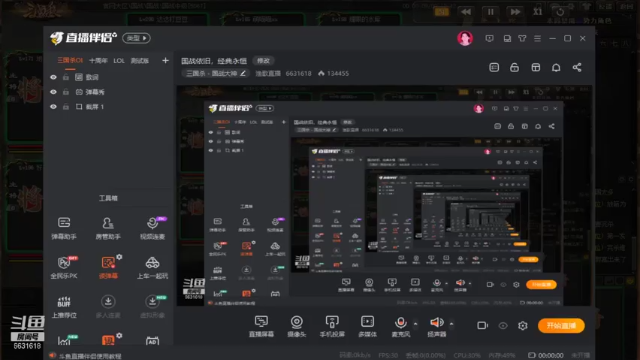
Task: Expand the microphone options arrow
Action: (416, 324)
